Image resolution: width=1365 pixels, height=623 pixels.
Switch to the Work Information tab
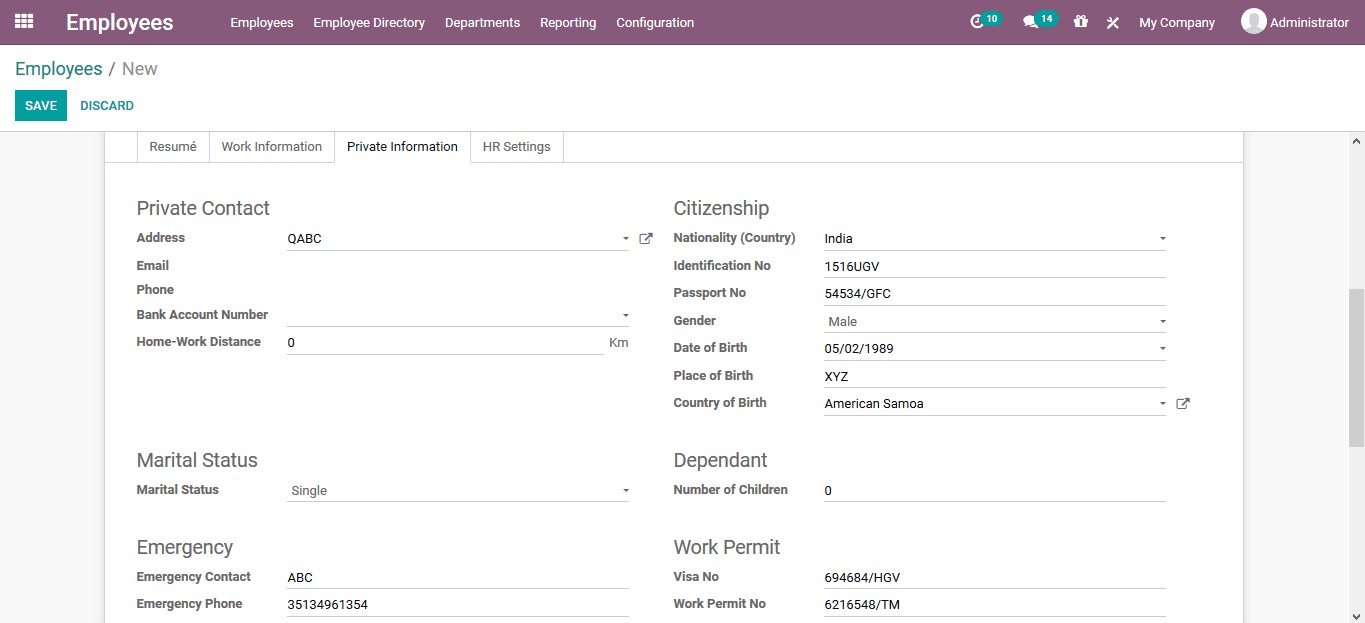[x=271, y=146]
